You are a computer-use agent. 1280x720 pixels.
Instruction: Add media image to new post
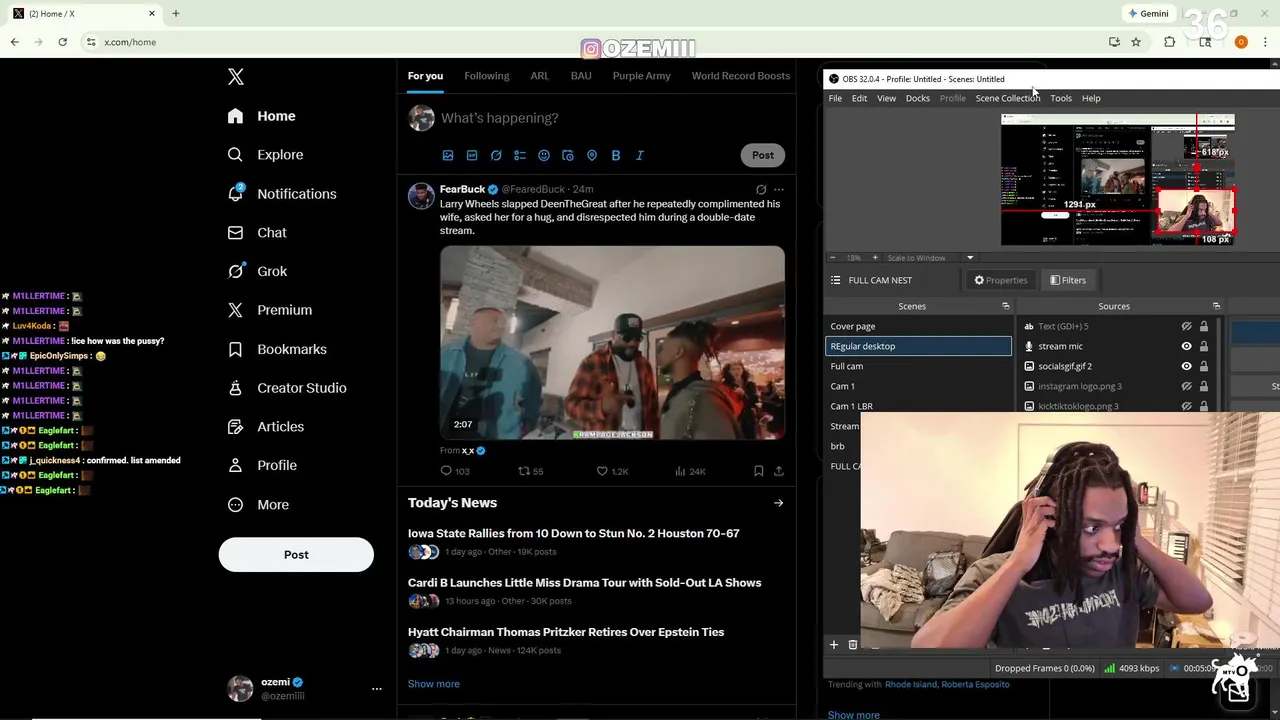[448, 155]
